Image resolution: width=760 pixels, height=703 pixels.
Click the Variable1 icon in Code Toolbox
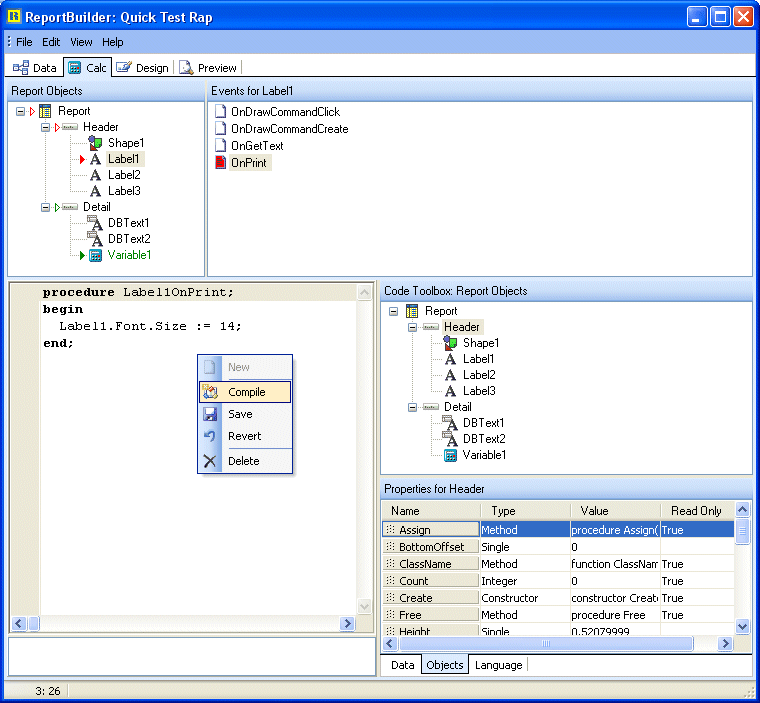coord(450,455)
